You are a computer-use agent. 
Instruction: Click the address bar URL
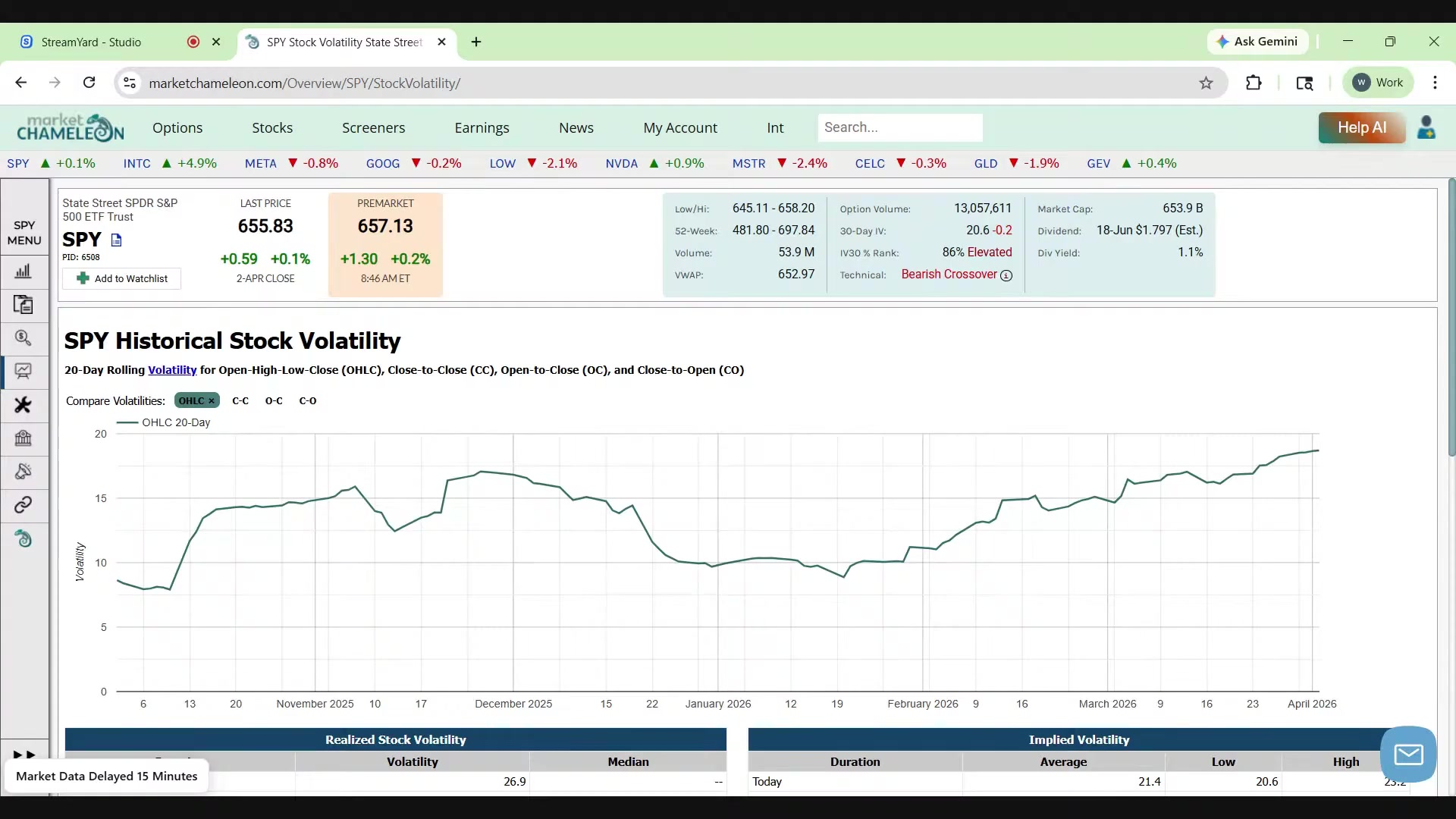[305, 83]
